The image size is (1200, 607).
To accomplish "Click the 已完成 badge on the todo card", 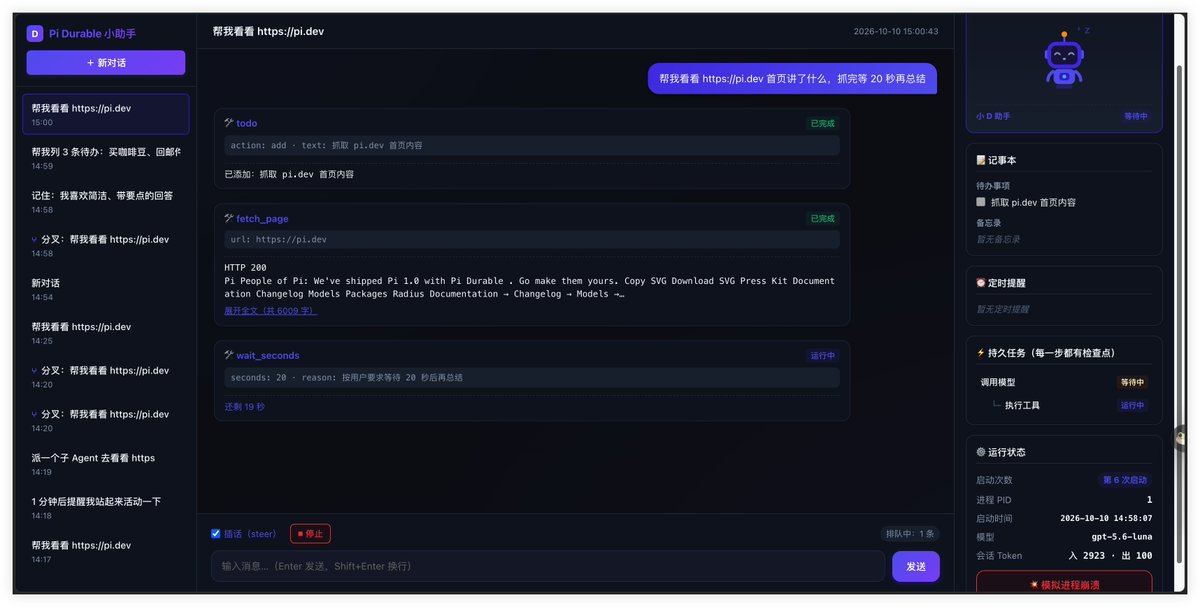I will [822, 123].
